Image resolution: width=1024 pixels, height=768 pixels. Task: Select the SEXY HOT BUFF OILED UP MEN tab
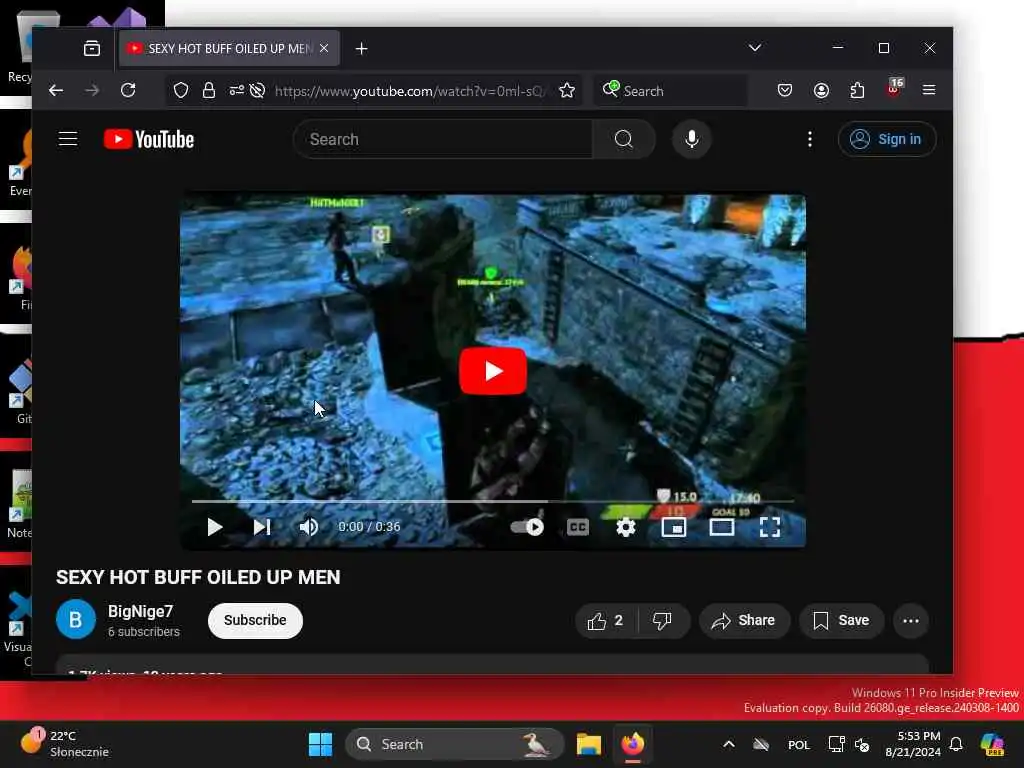pos(229,48)
